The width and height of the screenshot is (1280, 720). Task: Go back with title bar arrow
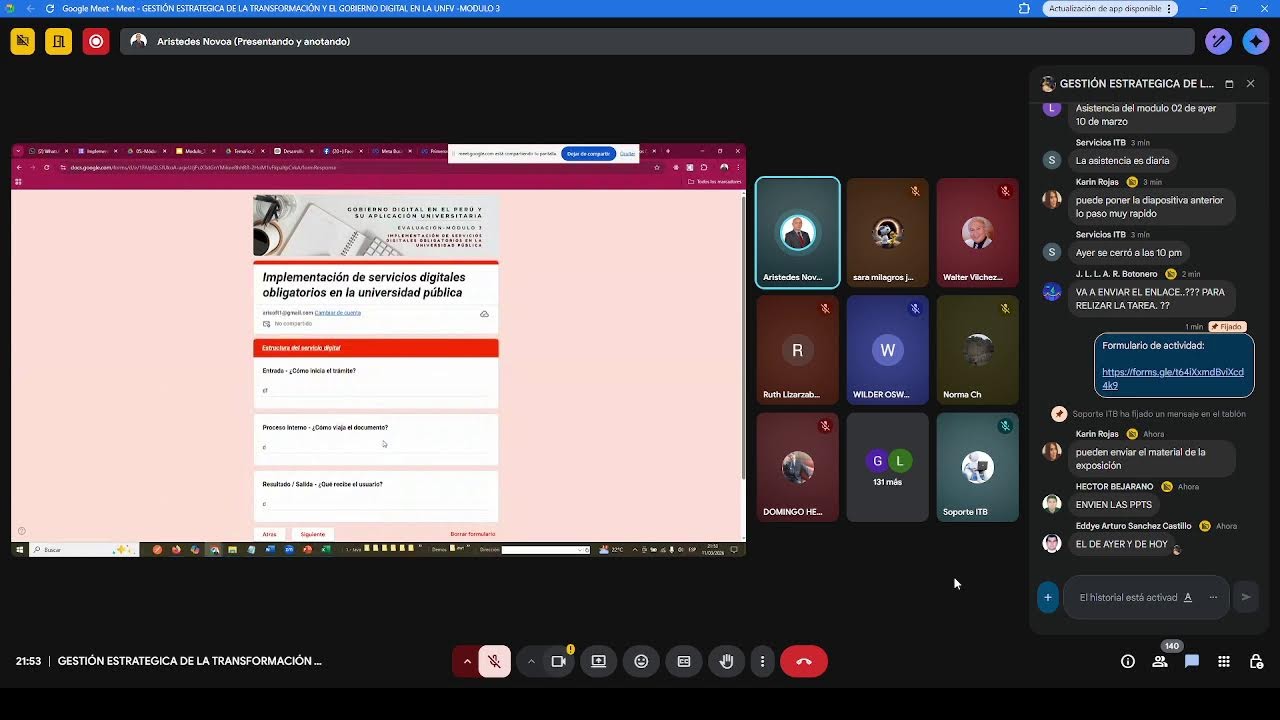pos(31,9)
